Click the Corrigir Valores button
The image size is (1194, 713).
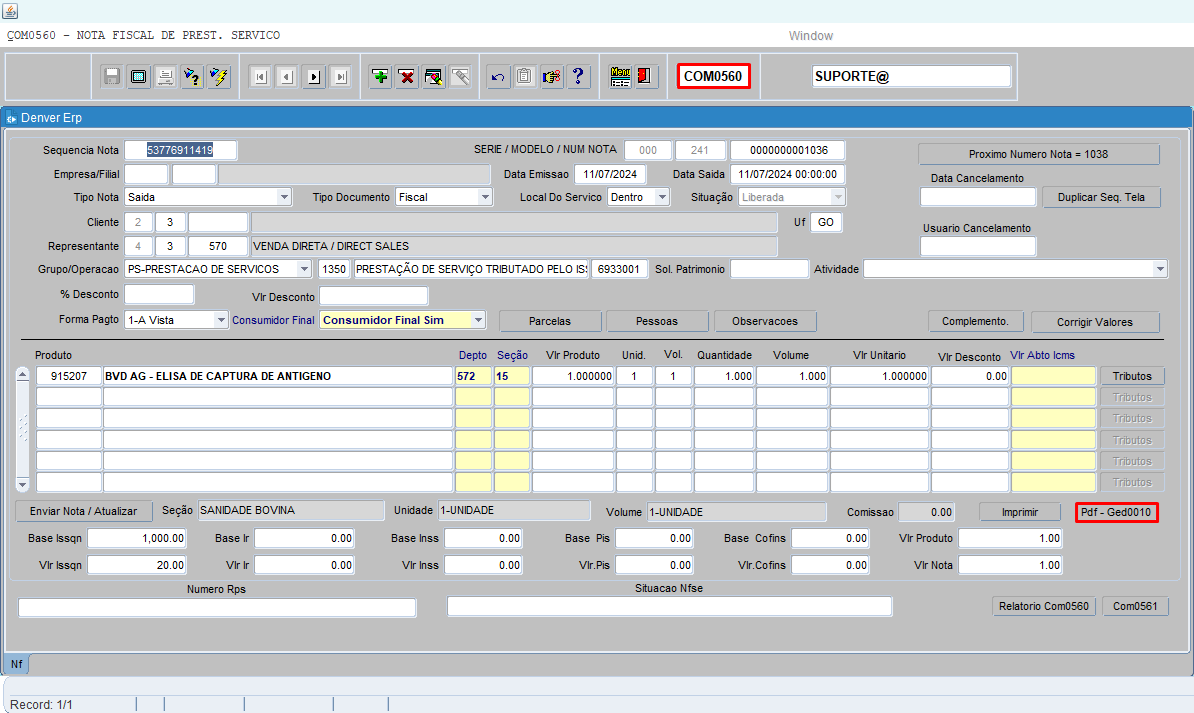1095,322
